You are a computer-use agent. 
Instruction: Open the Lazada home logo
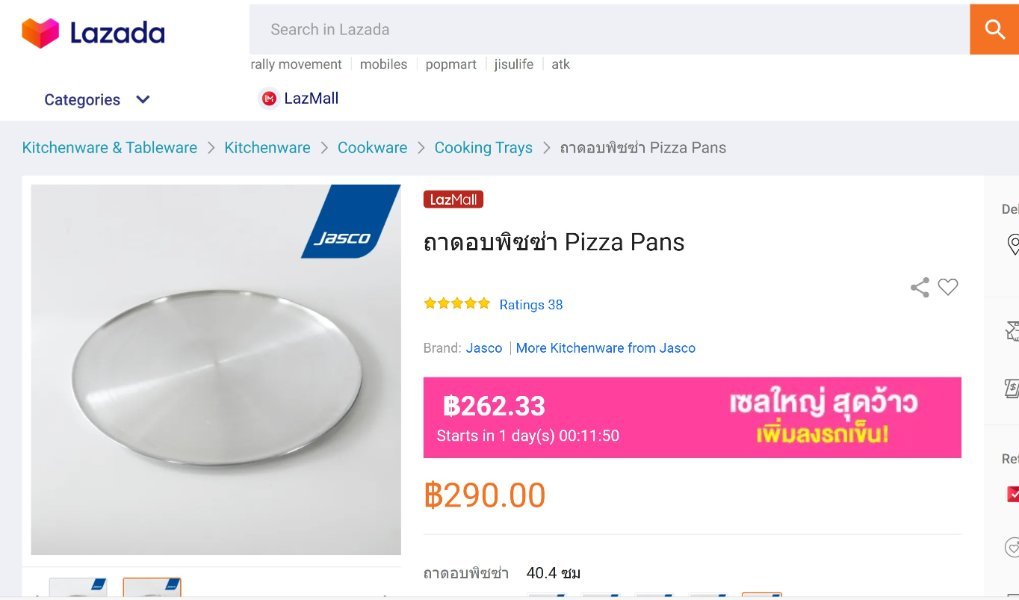point(93,33)
